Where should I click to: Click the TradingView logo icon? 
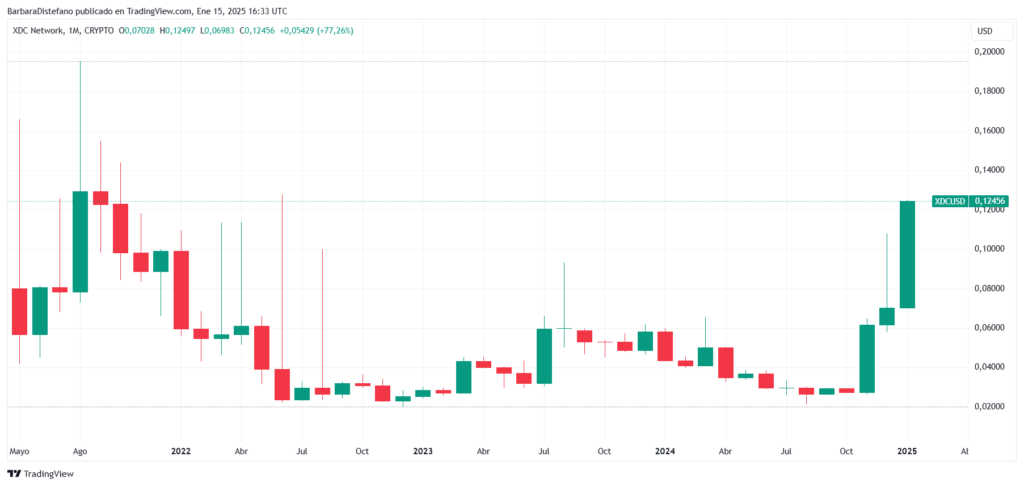pos(14,474)
